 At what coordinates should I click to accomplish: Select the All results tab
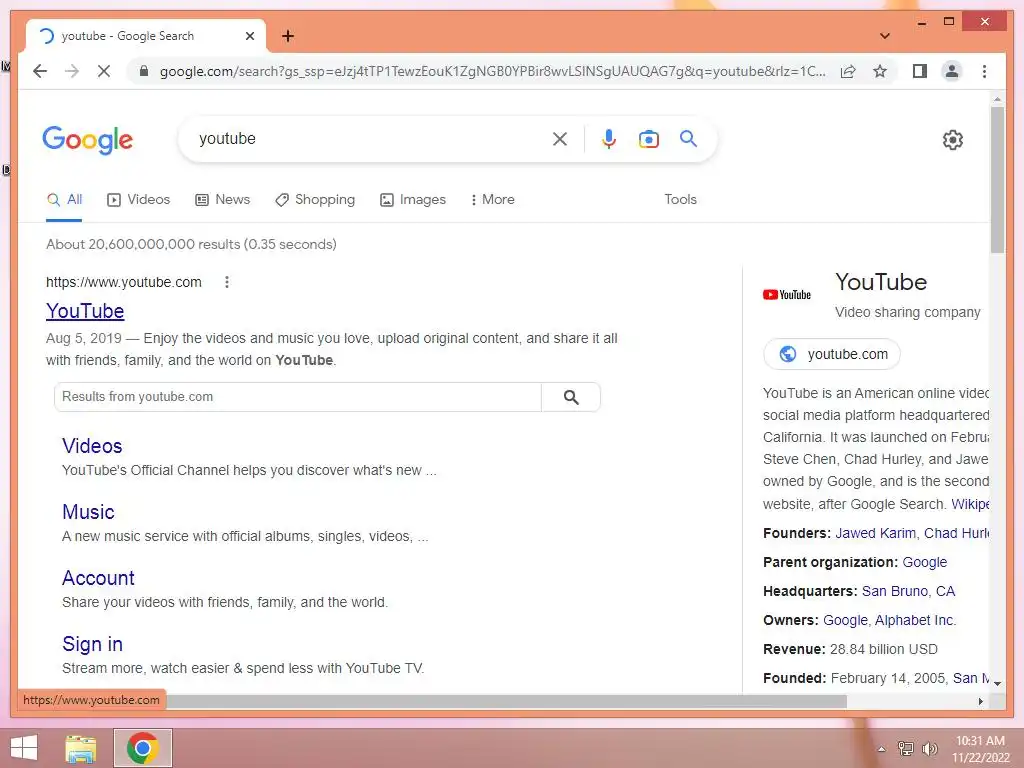coord(65,200)
